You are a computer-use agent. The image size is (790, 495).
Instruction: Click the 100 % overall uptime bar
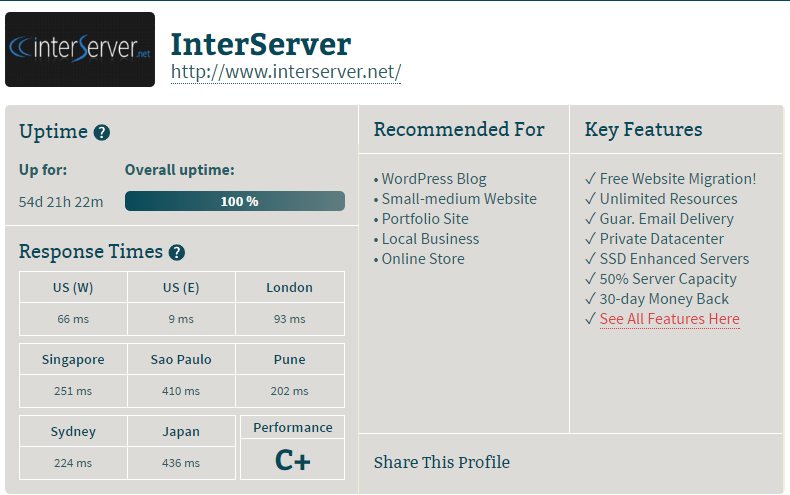pos(235,201)
